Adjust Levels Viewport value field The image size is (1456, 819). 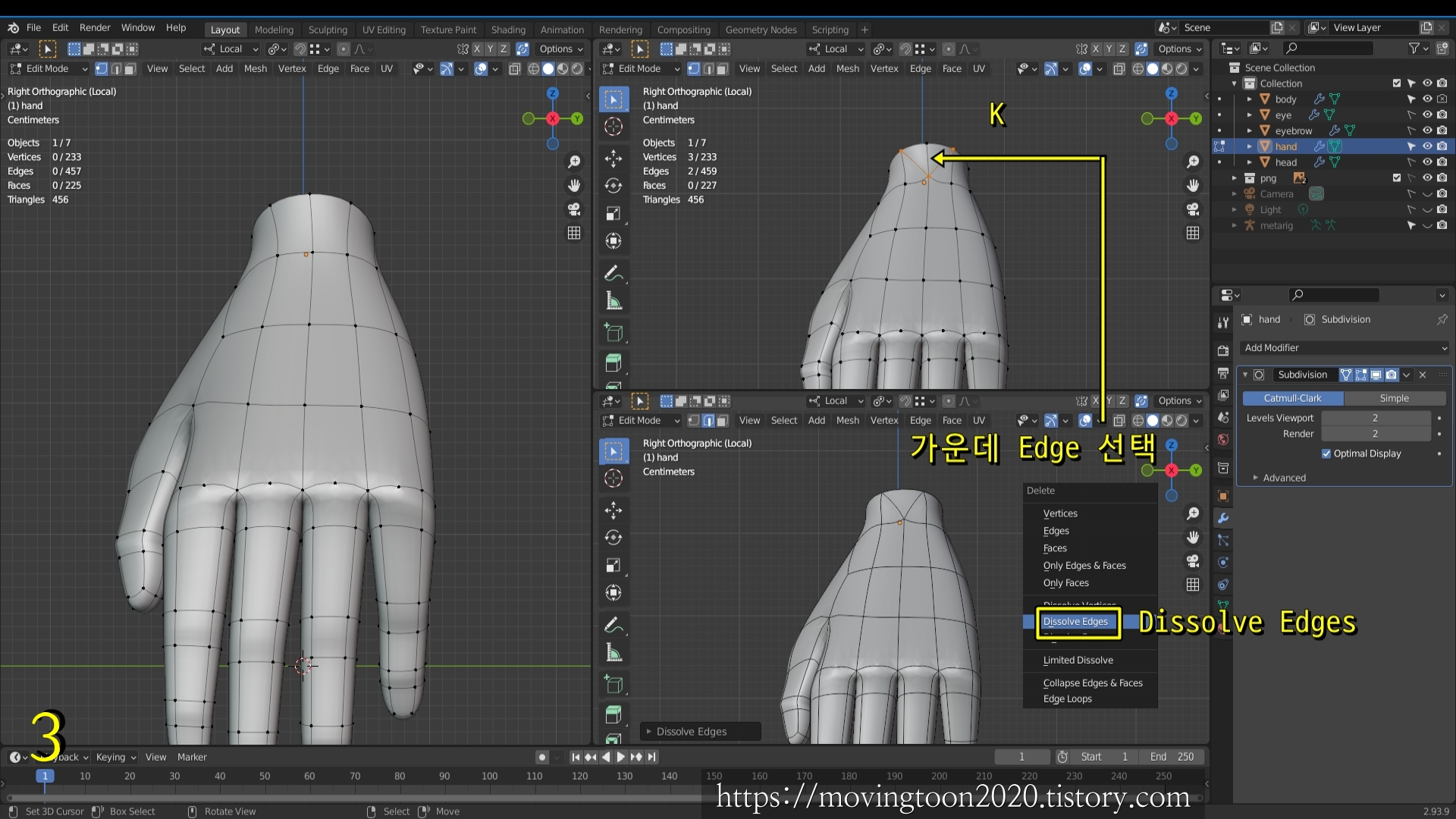(x=1375, y=418)
